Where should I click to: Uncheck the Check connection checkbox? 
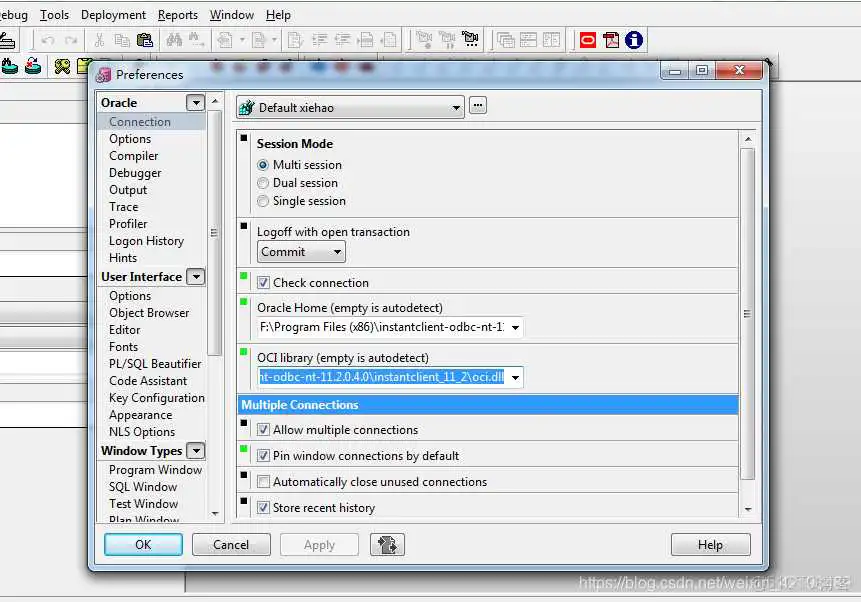[264, 283]
